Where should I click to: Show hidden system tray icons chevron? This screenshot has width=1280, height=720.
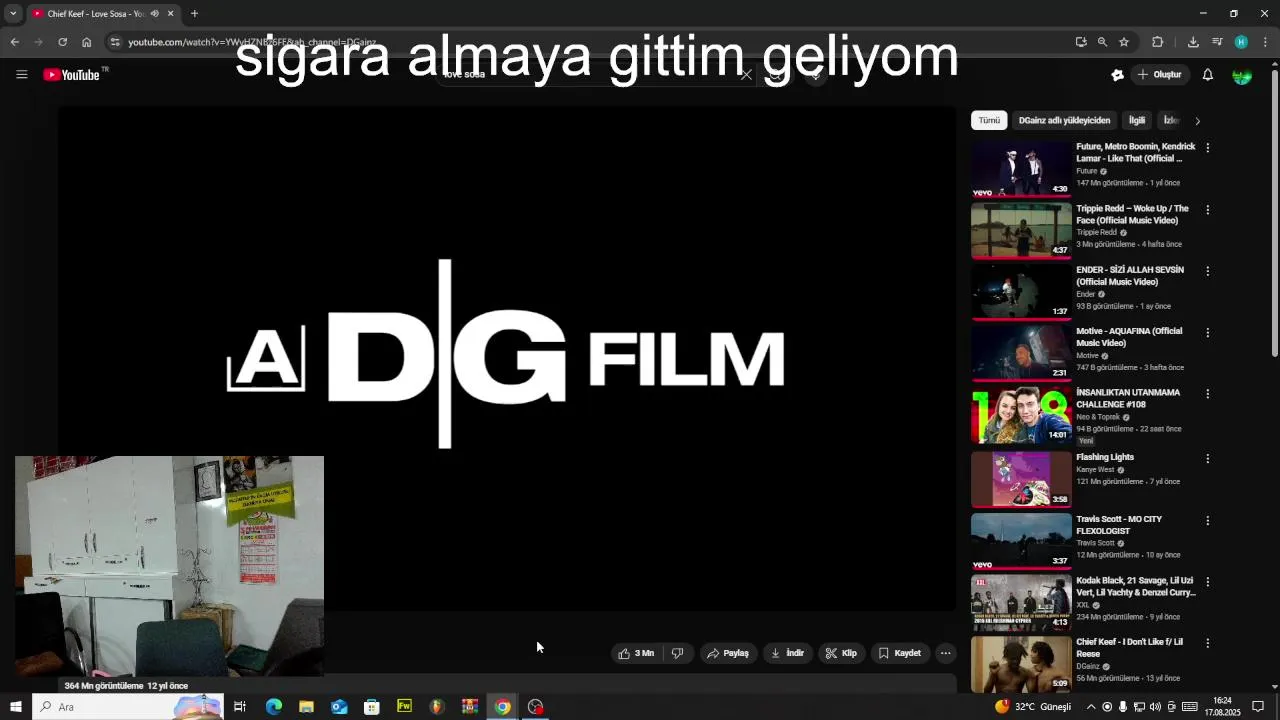tap(1091, 707)
